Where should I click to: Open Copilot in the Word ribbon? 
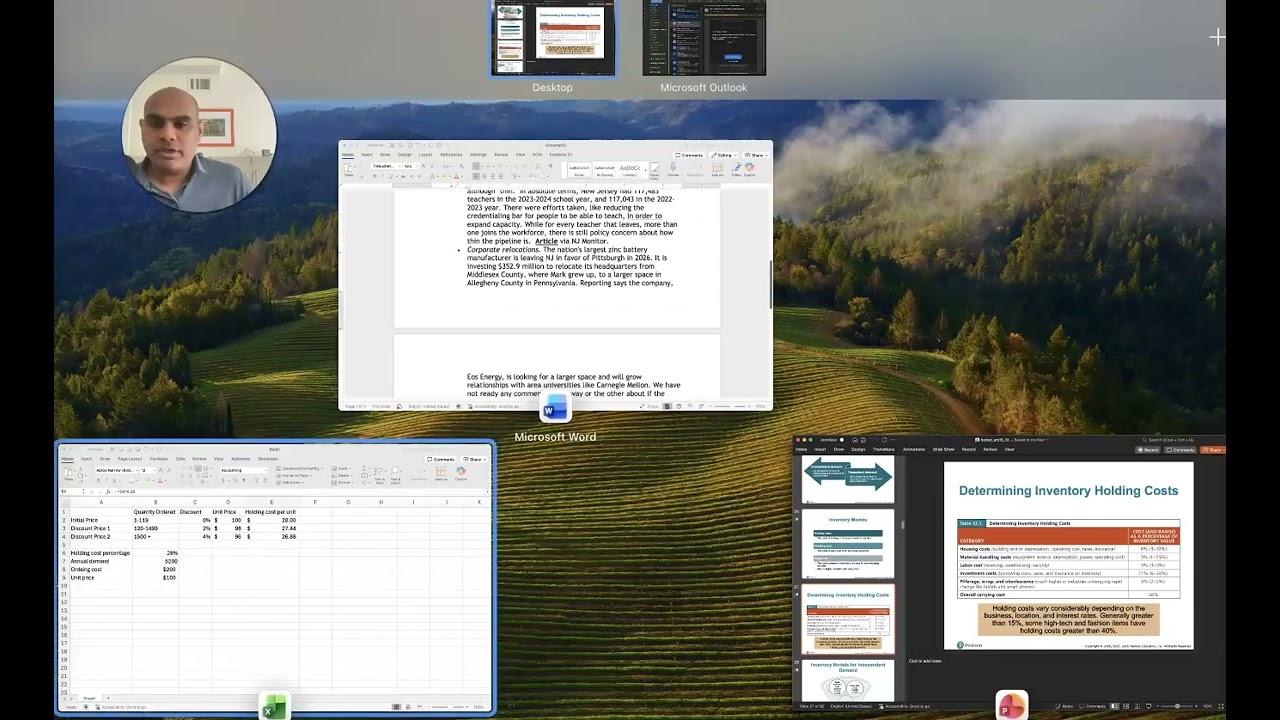point(749,167)
